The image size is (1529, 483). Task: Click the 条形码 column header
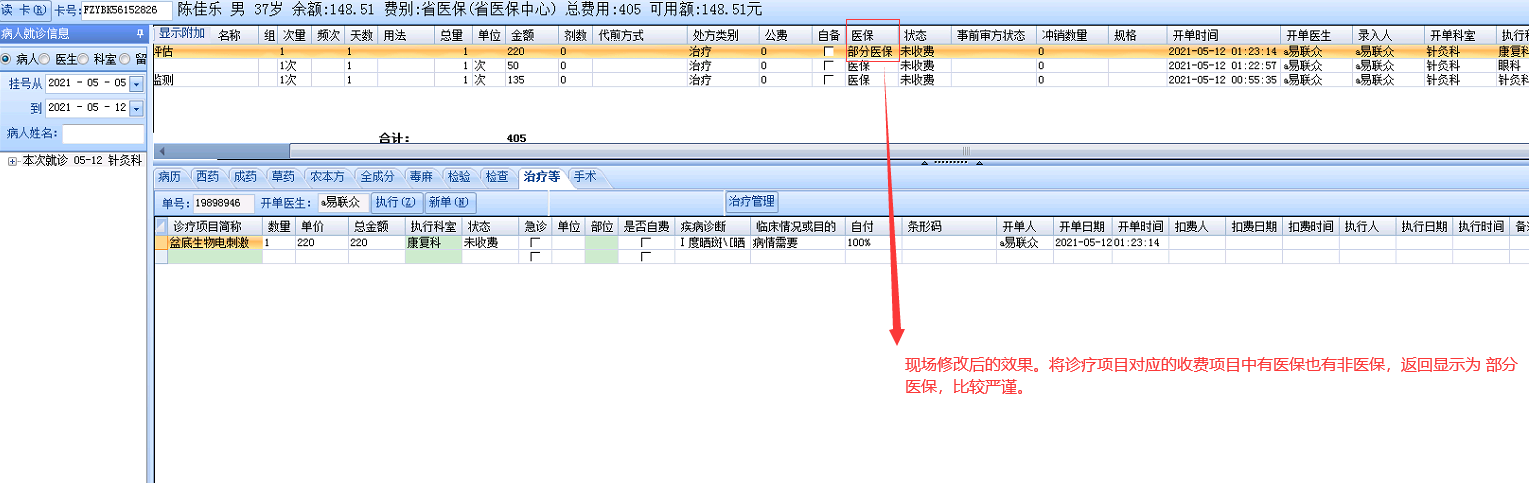click(x=949, y=227)
